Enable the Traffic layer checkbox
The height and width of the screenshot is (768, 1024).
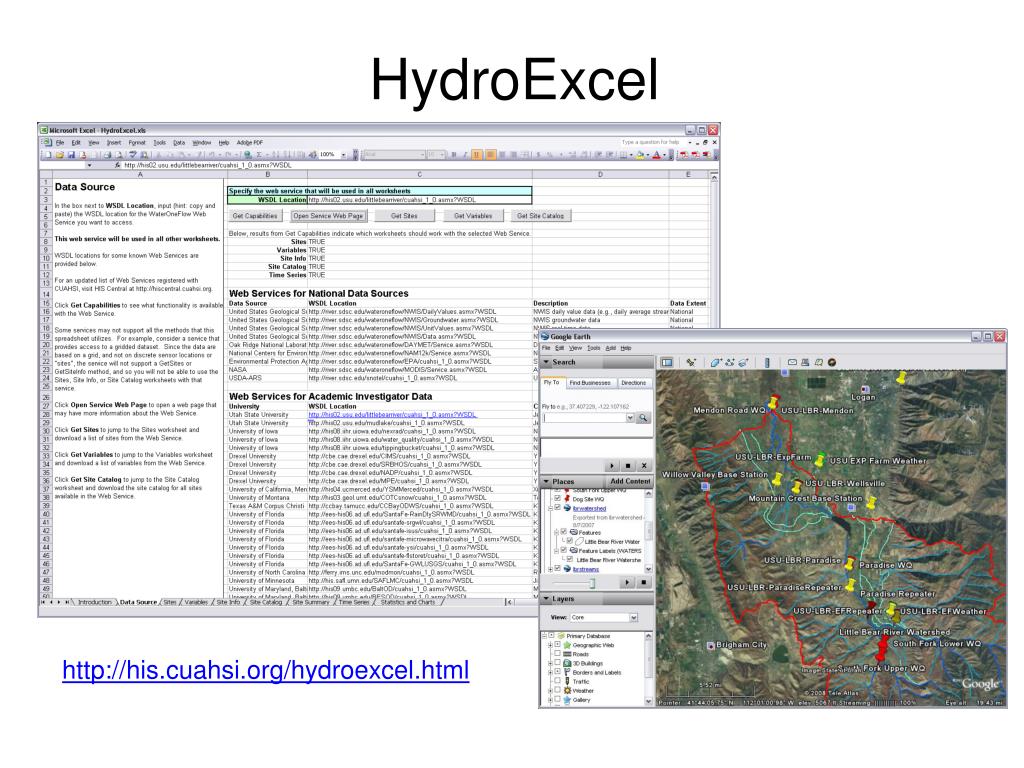pos(558,681)
